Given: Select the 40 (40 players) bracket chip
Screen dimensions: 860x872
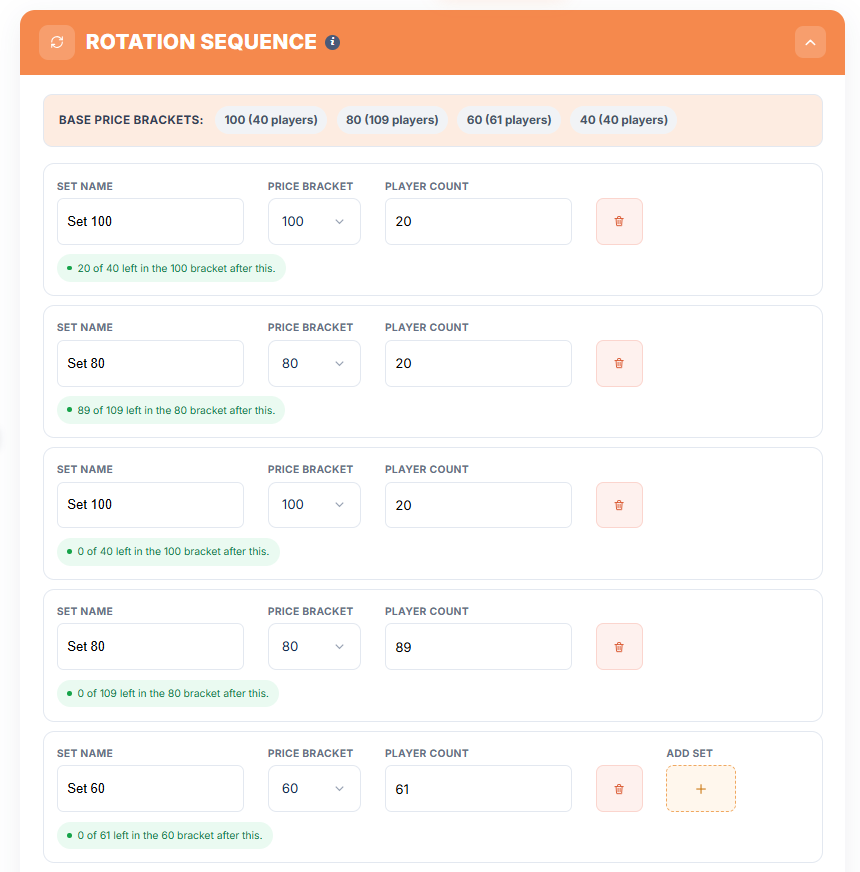Looking at the screenshot, I should coord(624,120).
